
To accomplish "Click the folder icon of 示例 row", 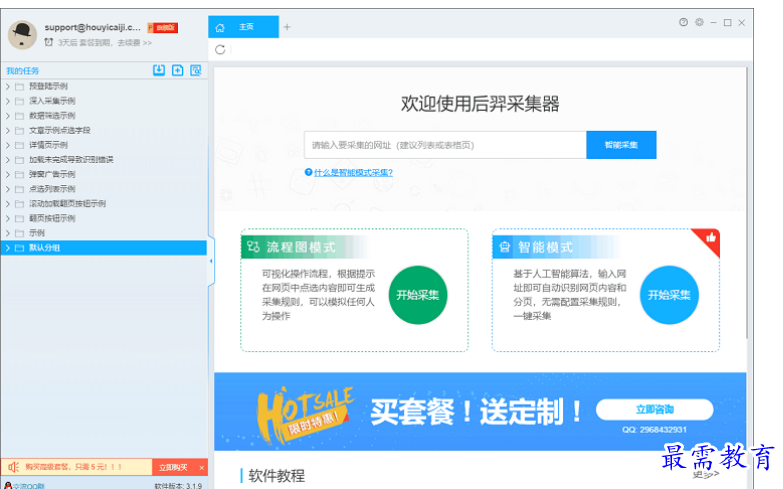I will (x=19, y=233).
